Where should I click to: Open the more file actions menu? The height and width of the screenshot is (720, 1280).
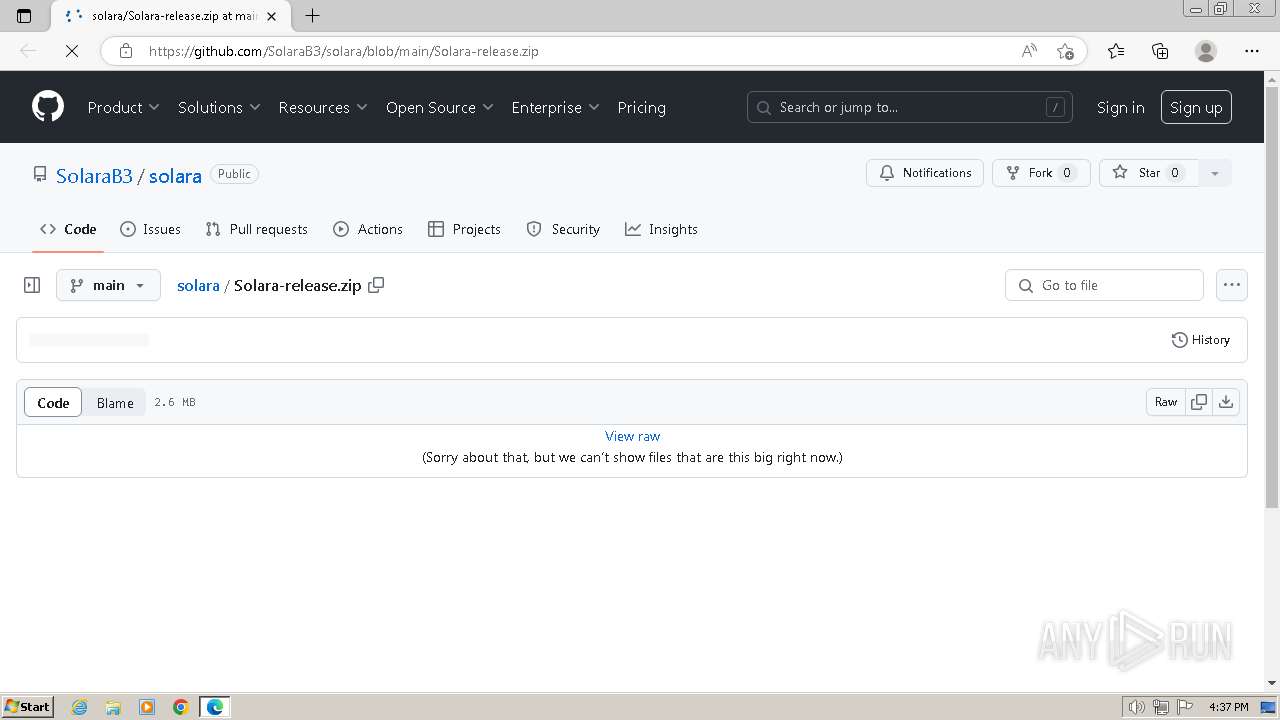1232,285
